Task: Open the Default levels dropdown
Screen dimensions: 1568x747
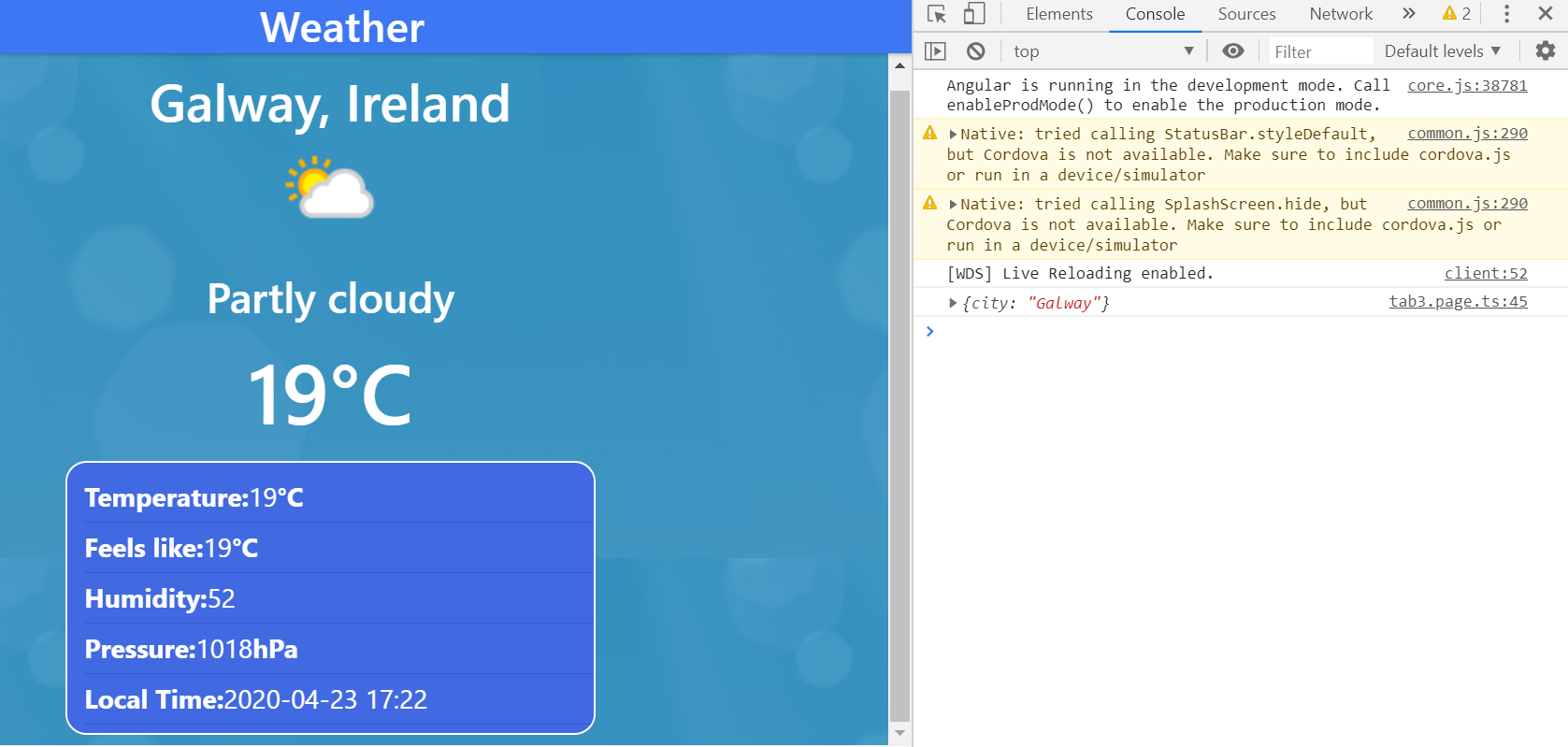Action: [x=1443, y=51]
